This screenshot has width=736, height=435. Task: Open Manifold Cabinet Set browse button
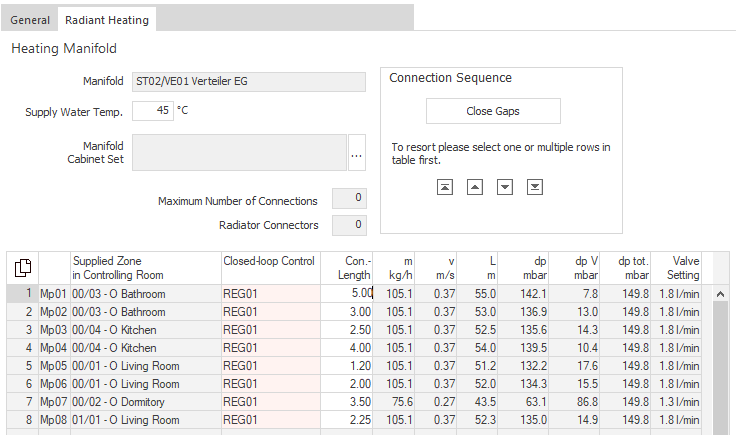pos(356,153)
